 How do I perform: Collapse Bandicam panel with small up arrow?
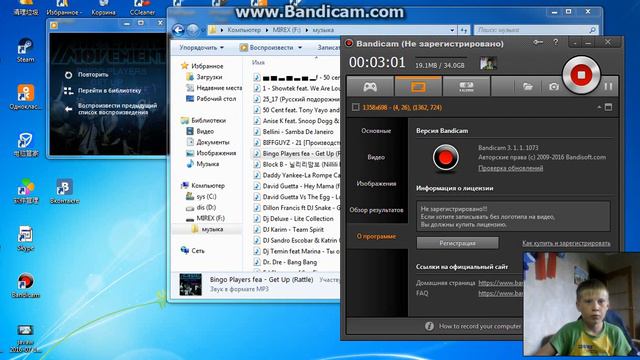[599, 107]
